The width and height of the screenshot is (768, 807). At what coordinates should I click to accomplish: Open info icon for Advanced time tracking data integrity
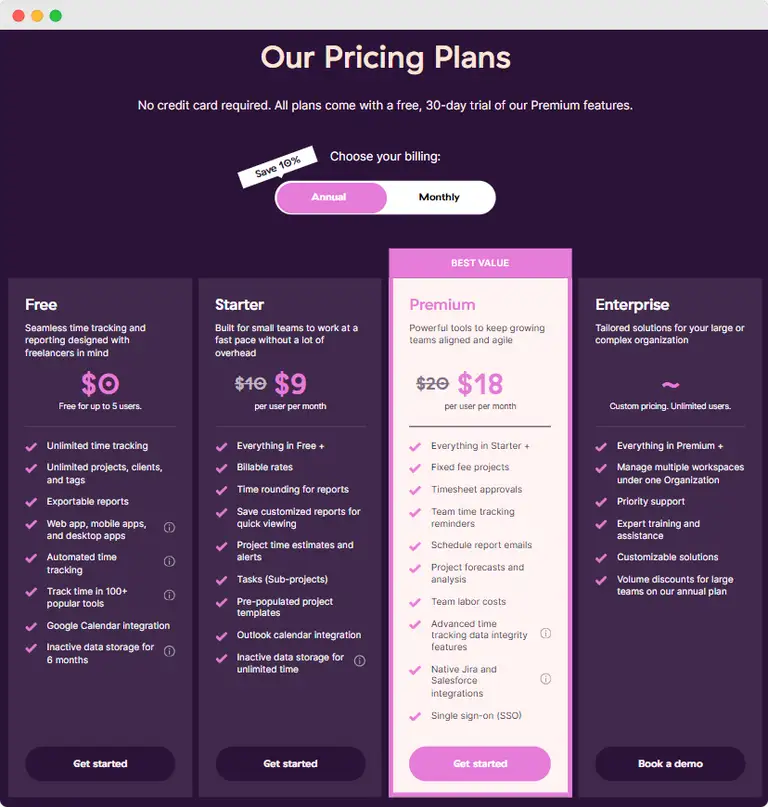(x=546, y=634)
